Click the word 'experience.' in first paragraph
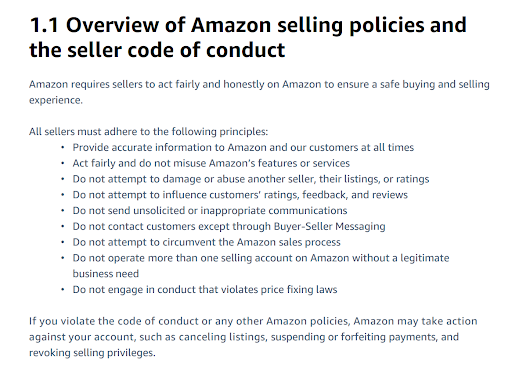 coord(56,100)
